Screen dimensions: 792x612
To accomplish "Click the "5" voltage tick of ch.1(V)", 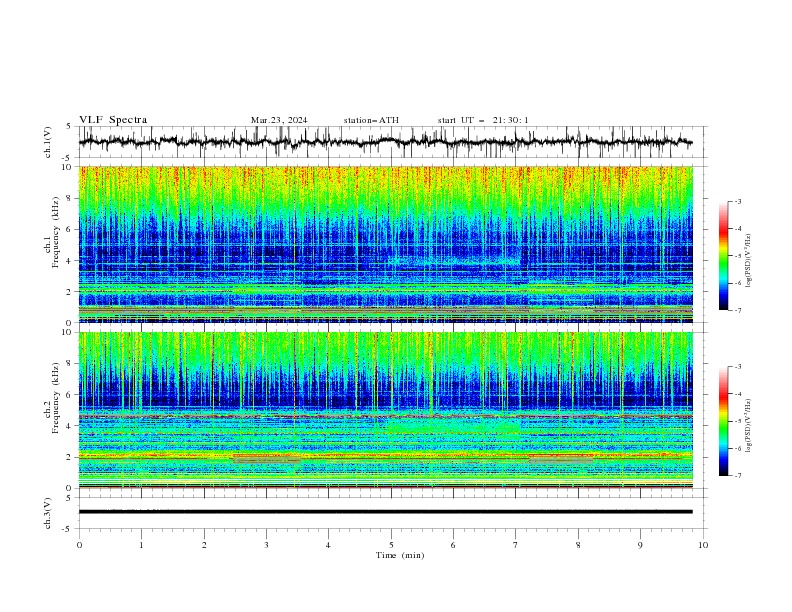I will point(69,126).
